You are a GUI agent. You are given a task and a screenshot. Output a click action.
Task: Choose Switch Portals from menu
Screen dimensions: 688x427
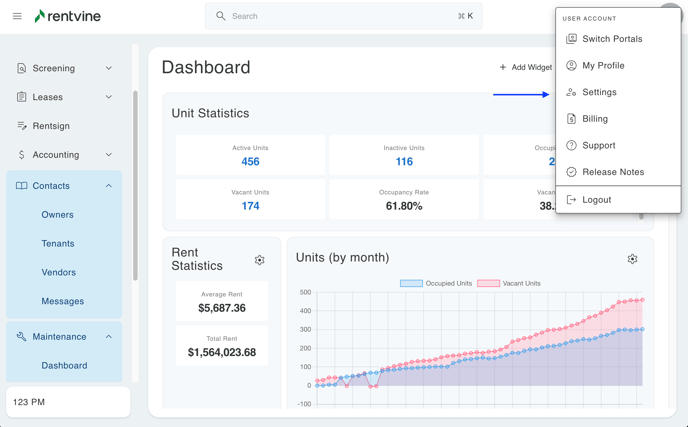click(612, 39)
